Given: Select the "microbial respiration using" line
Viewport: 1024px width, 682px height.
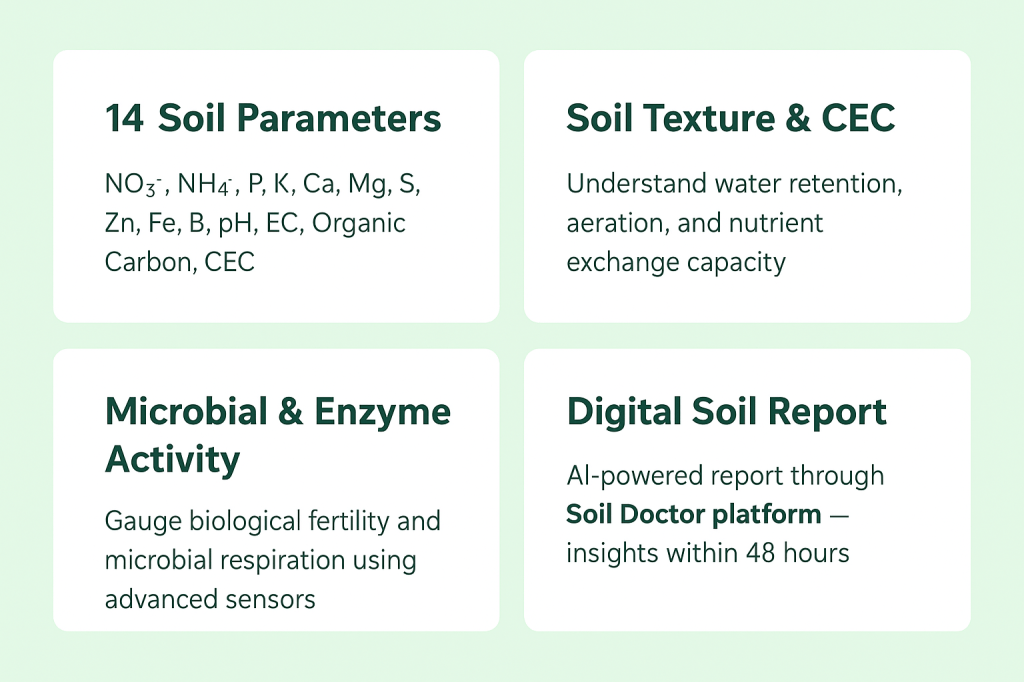Looking at the screenshot, I should (x=260, y=560).
